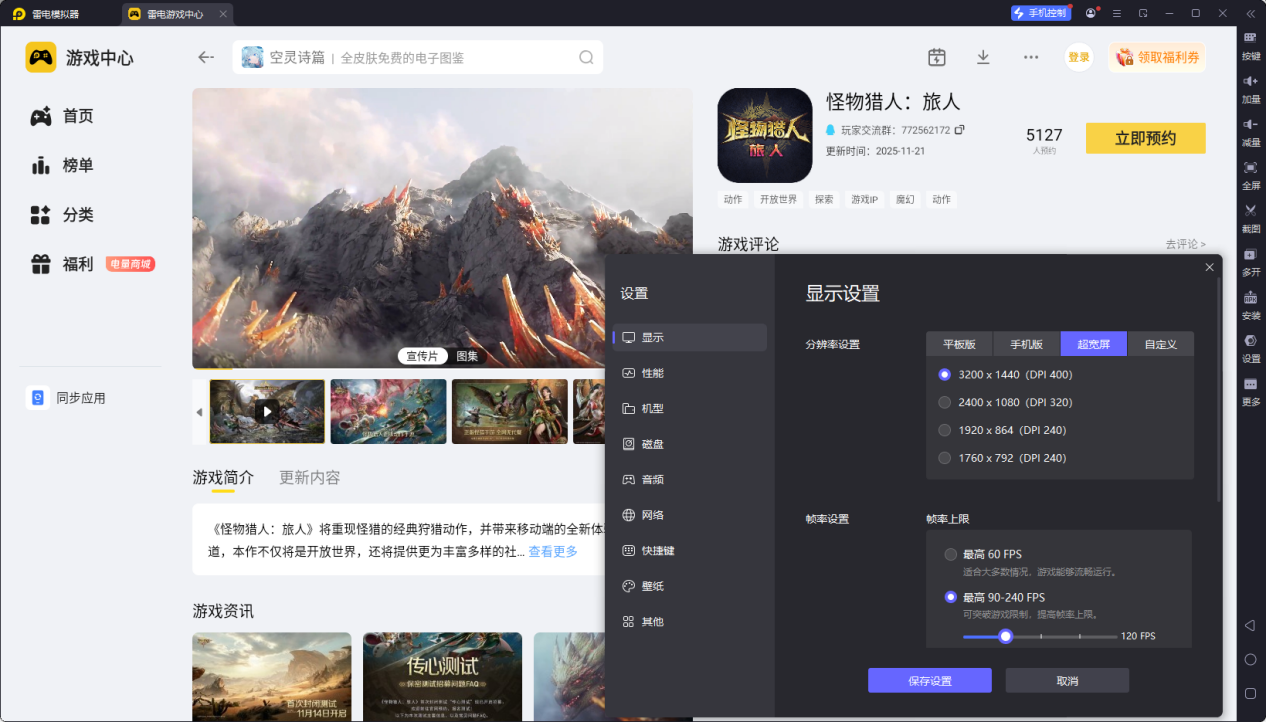Click the user account icon in title bar
1266x722 pixels.
click(1090, 13)
